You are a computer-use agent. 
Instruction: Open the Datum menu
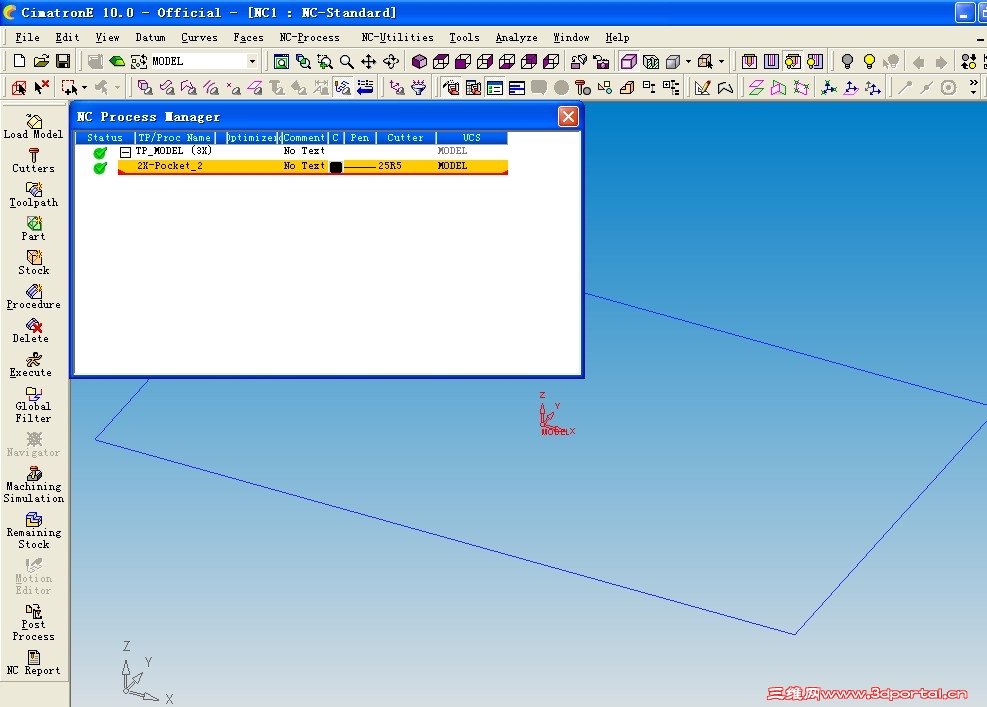click(x=150, y=37)
